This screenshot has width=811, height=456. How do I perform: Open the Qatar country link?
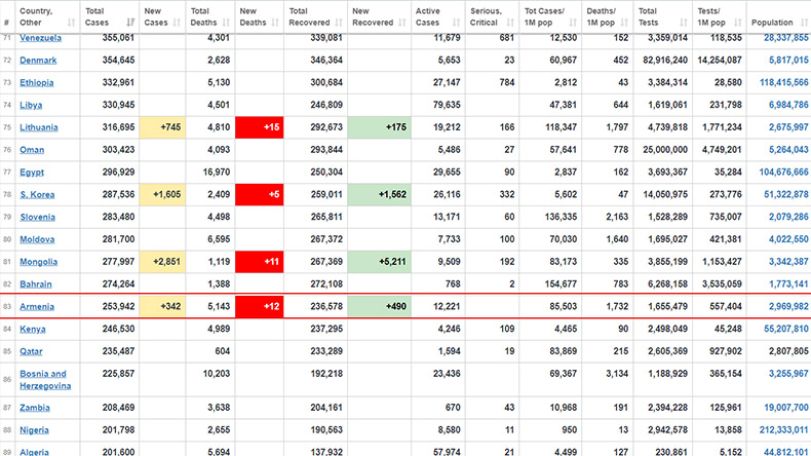click(x=31, y=351)
